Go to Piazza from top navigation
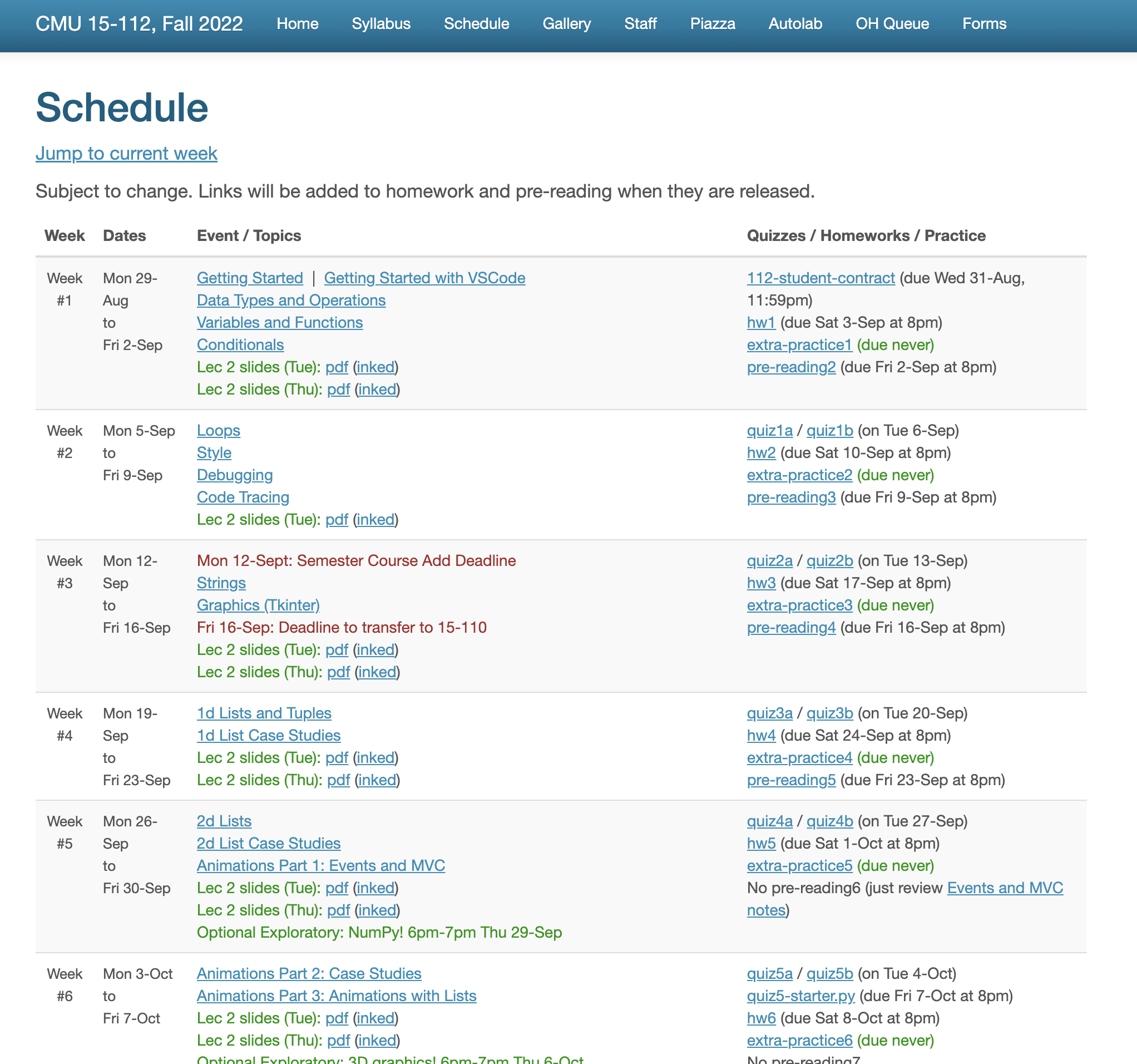The height and width of the screenshot is (1064, 1137). (712, 23)
